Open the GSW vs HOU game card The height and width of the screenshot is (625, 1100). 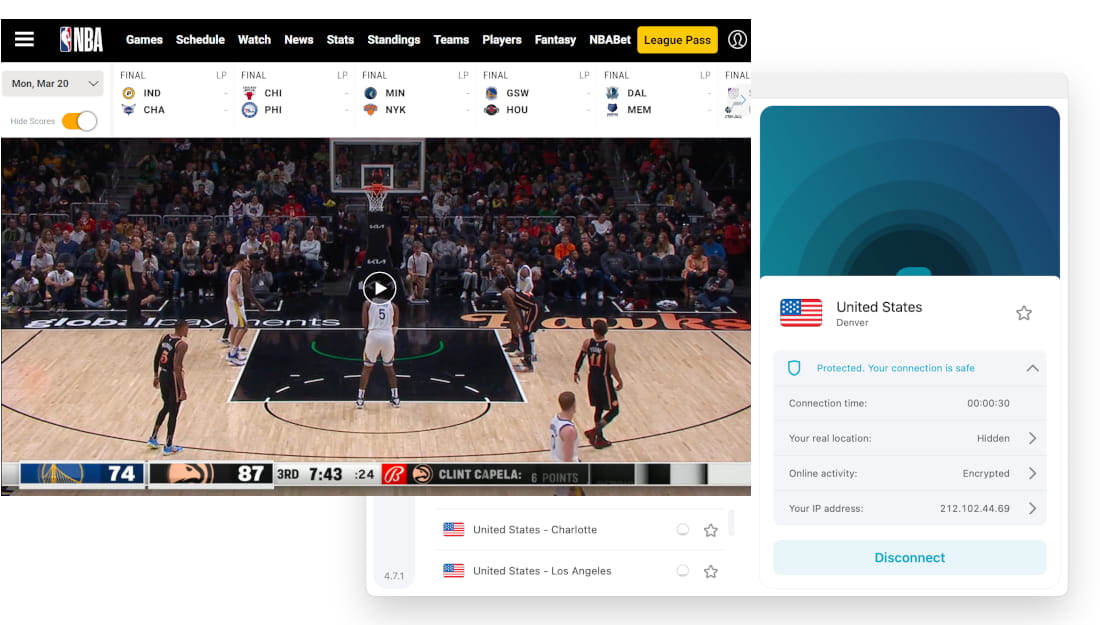pyautogui.click(x=536, y=94)
